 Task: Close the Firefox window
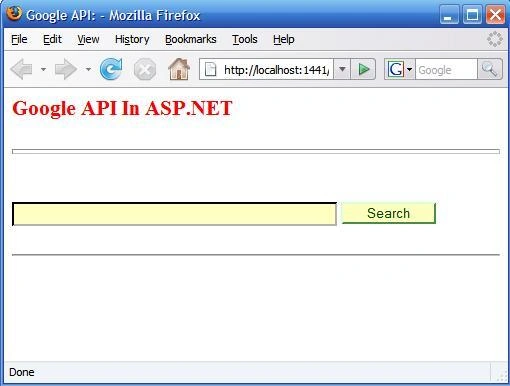coord(495,15)
